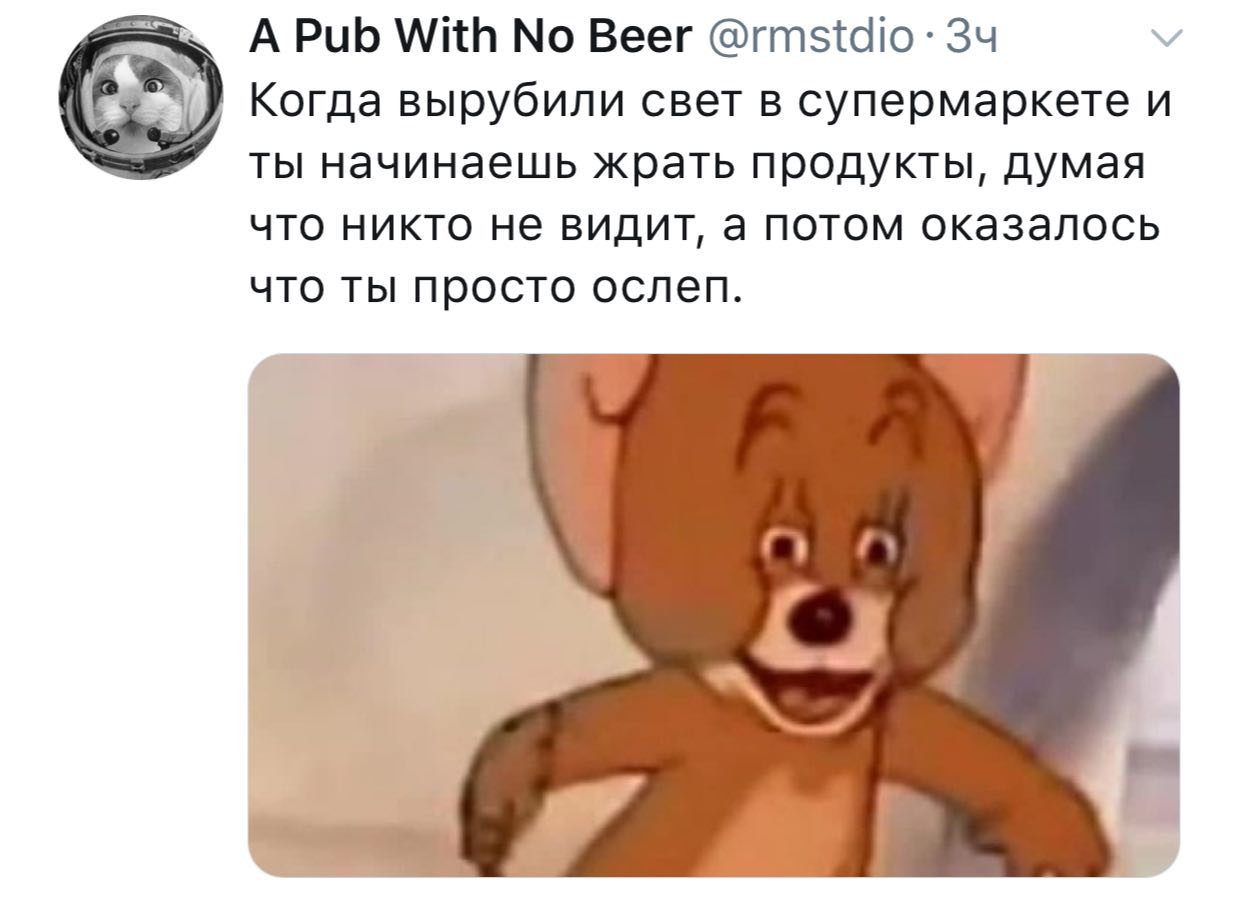
Task: Click Jerry's eyes in the meme image
Action: pyautogui.click(x=831, y=548)
